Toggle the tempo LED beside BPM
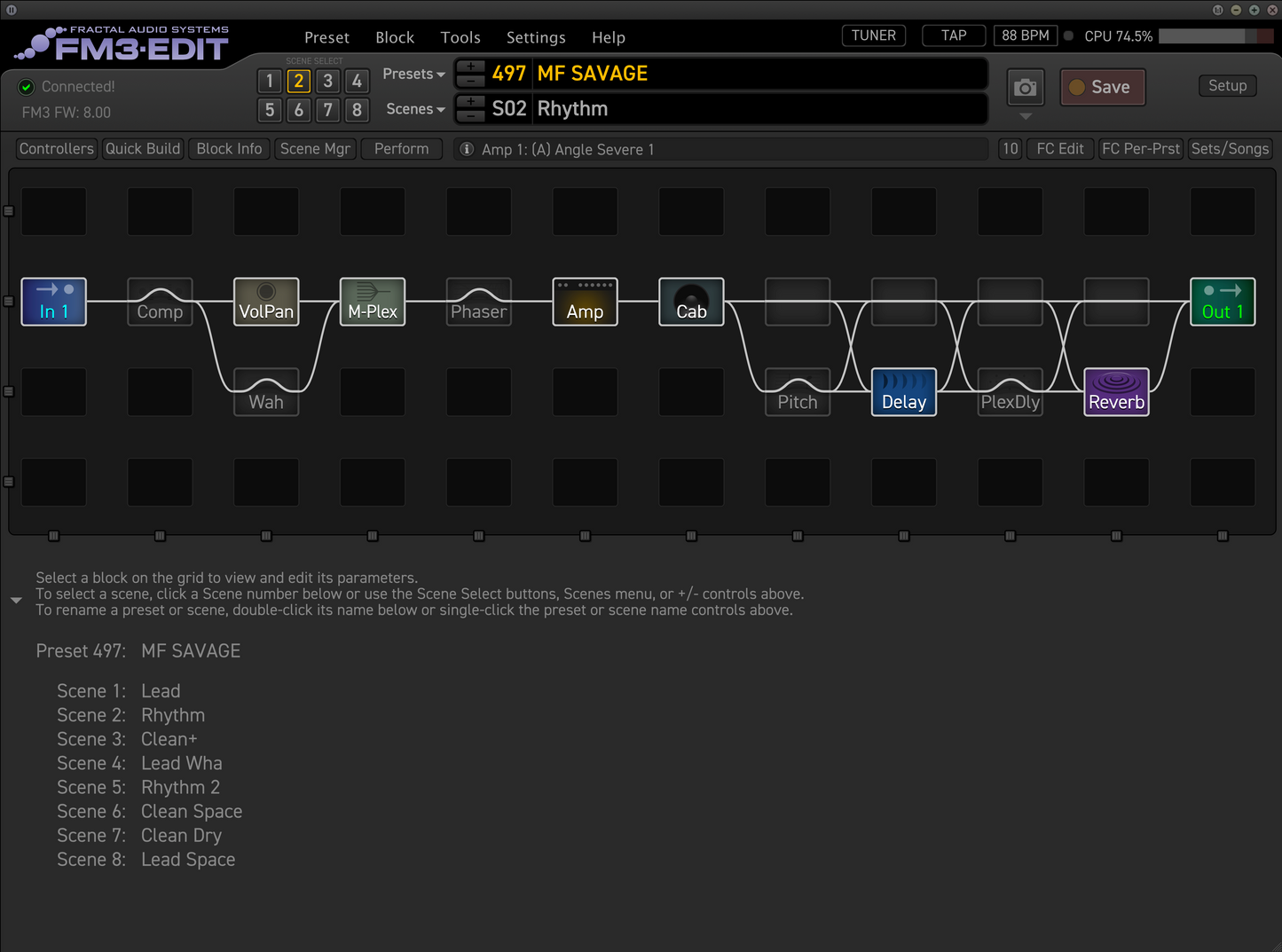The image size is (1282, 952). click(1069, 36)
